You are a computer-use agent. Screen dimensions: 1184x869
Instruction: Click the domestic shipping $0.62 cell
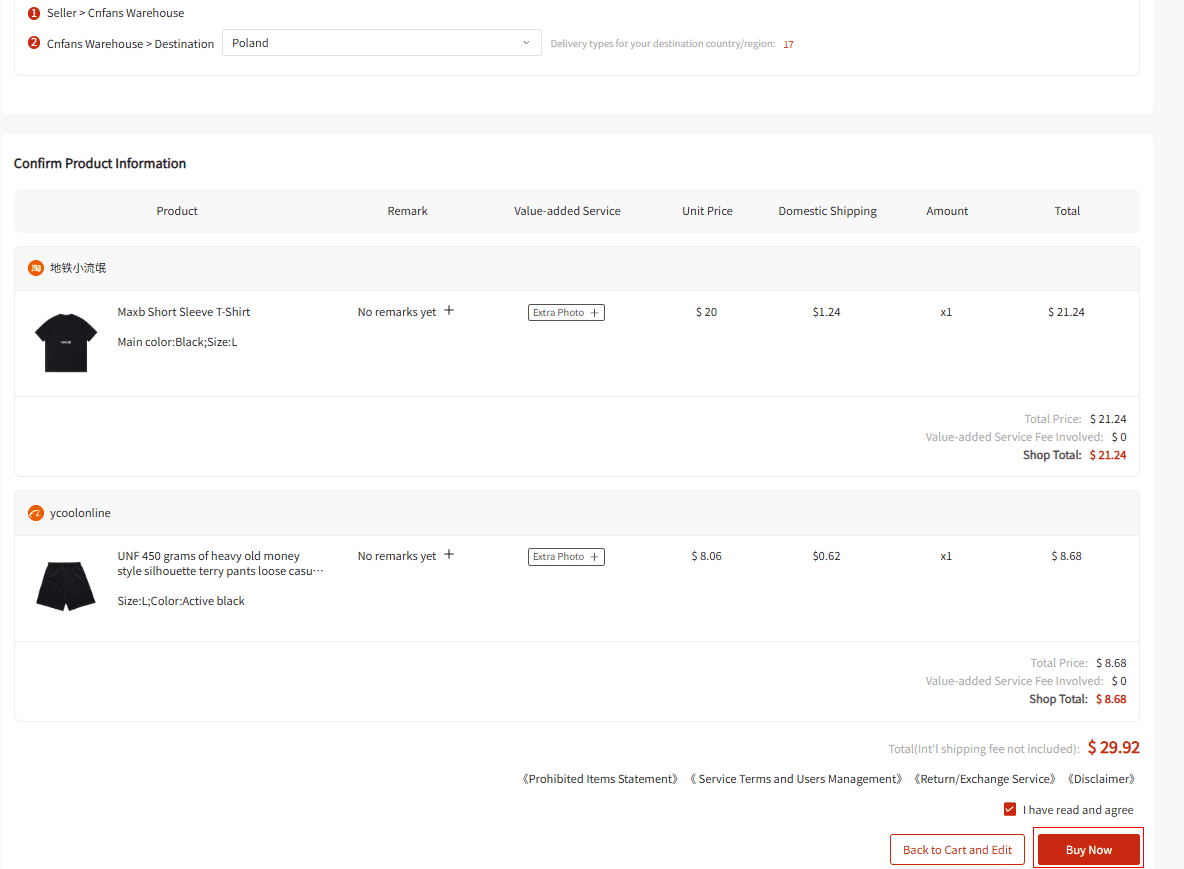[826, 556]
